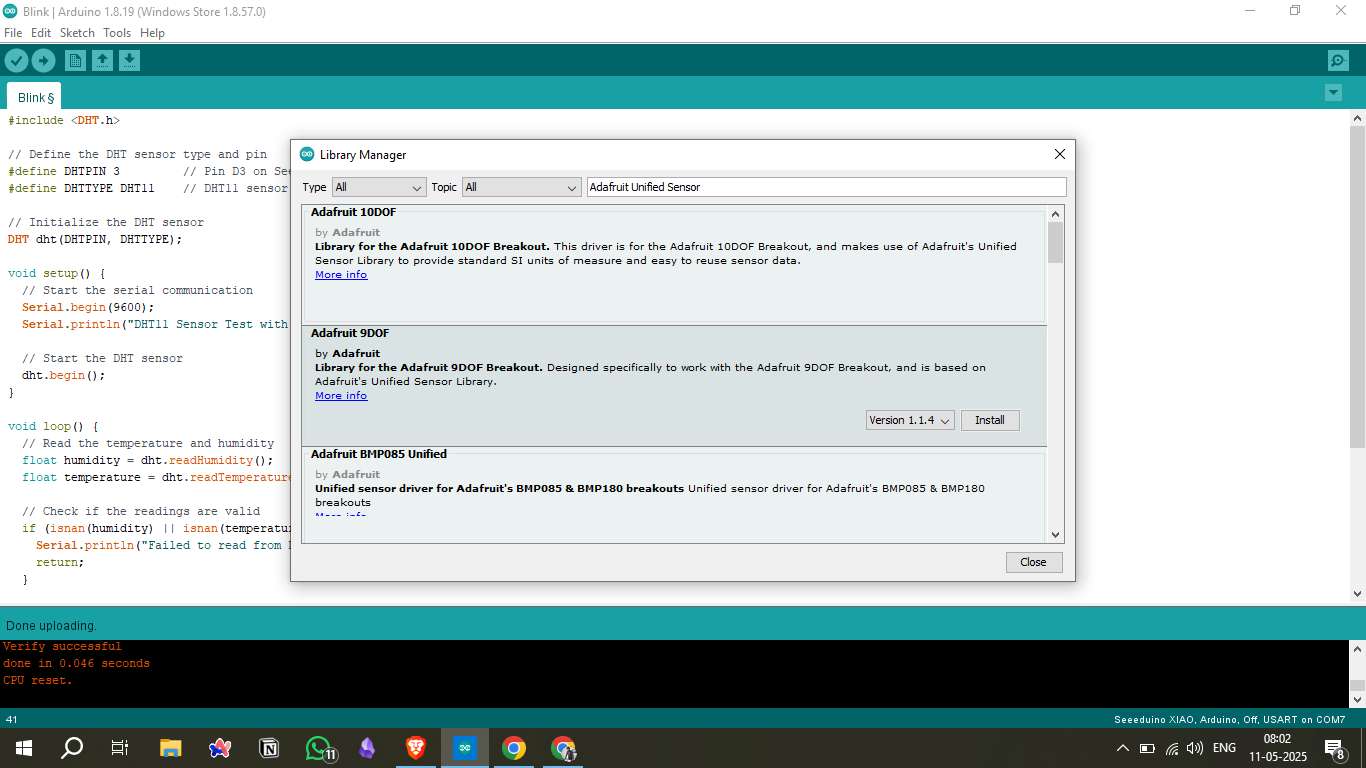Open Obsidian from the taskbar
This screenshot has width=1366, height=768.
(x=367, y=748)
